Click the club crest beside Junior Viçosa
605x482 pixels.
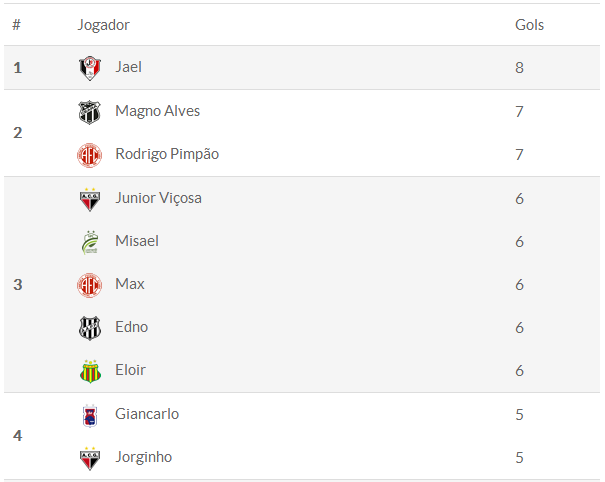tap(90, 199)
